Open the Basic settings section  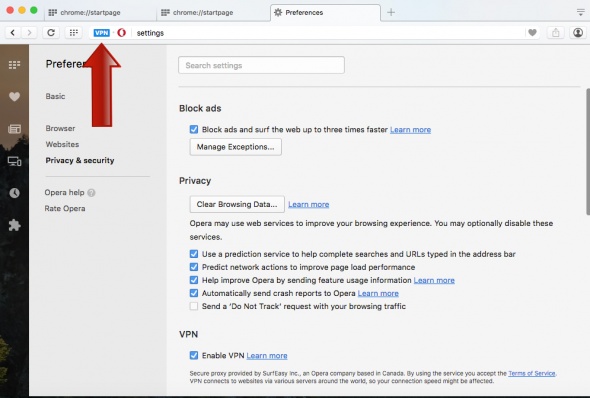55,96
